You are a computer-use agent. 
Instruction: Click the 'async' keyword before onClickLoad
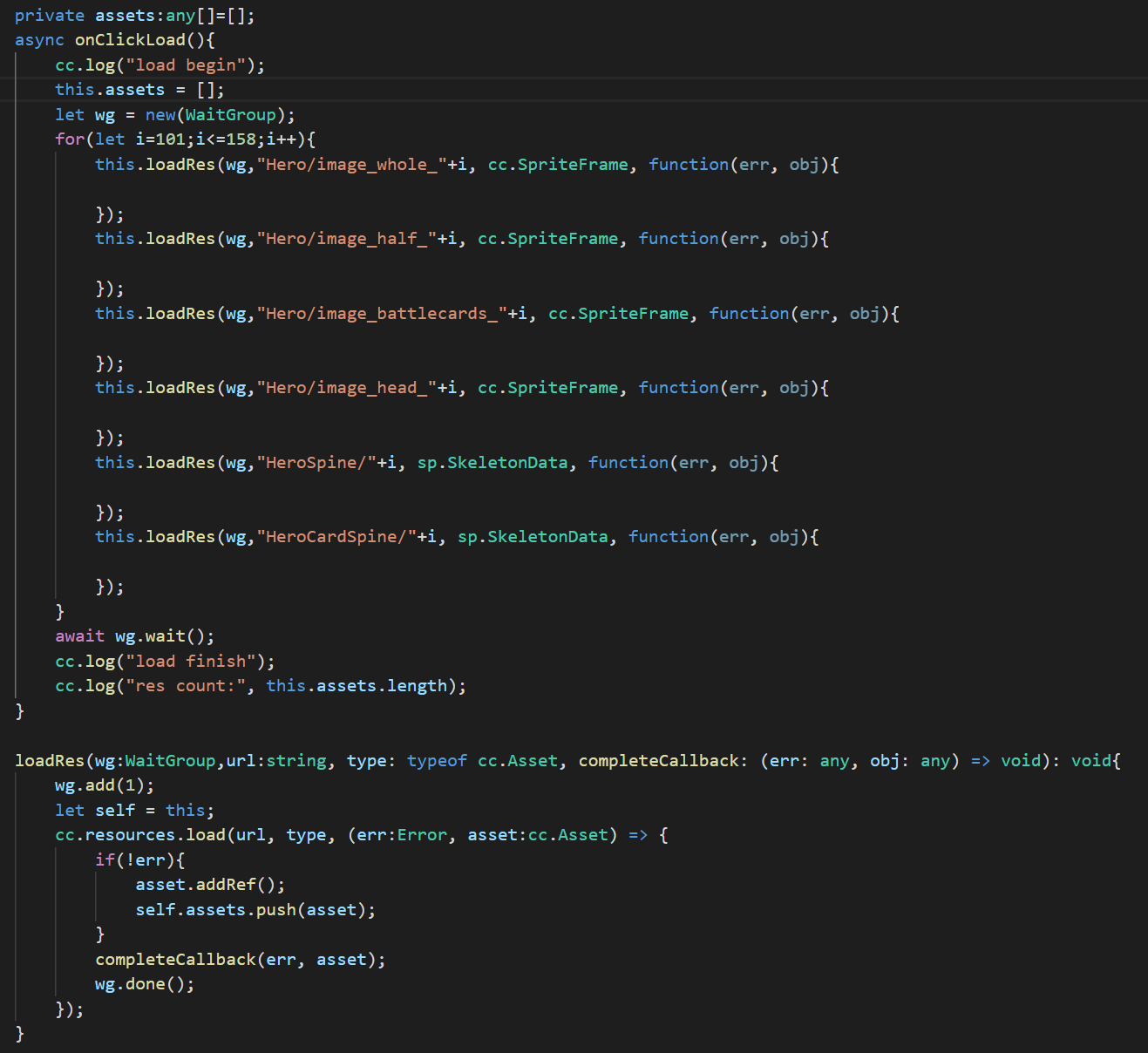point(39,40)
